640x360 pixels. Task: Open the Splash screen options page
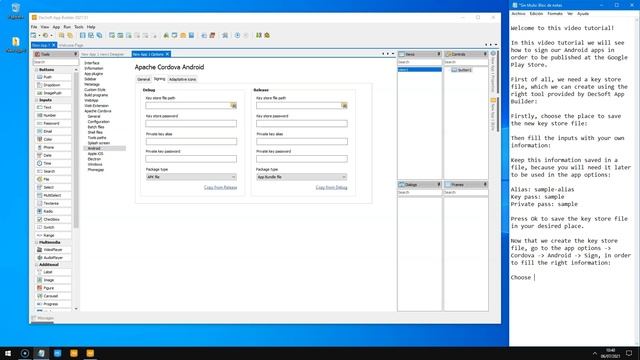[x=99, y=143]
